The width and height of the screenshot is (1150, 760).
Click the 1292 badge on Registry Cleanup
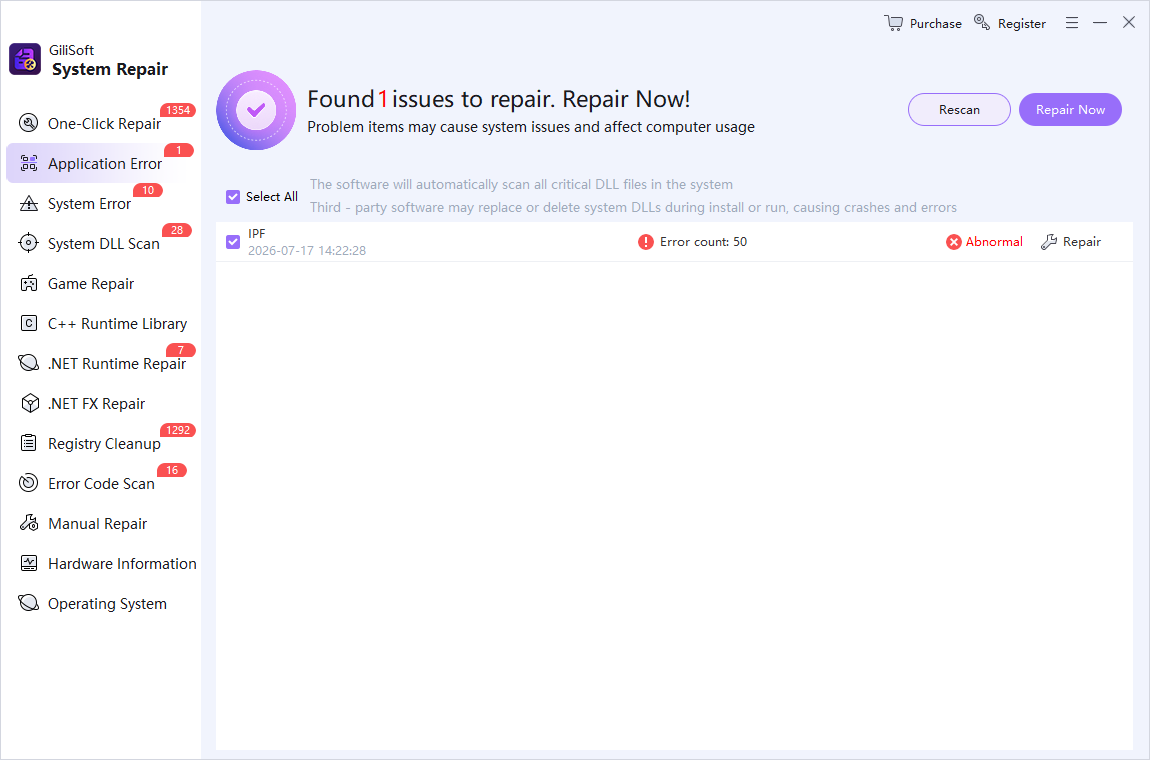[178, 430]
